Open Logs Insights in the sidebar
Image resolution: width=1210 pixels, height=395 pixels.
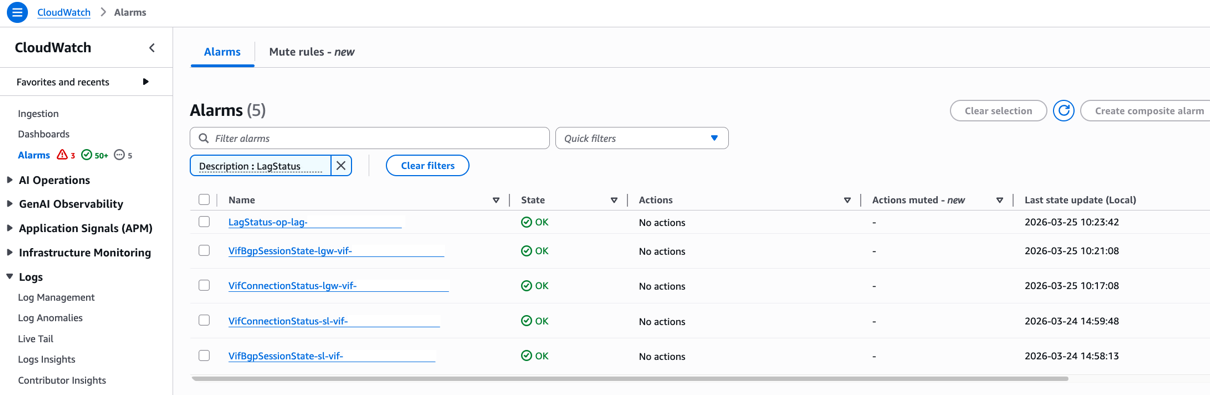pos(46,359)
